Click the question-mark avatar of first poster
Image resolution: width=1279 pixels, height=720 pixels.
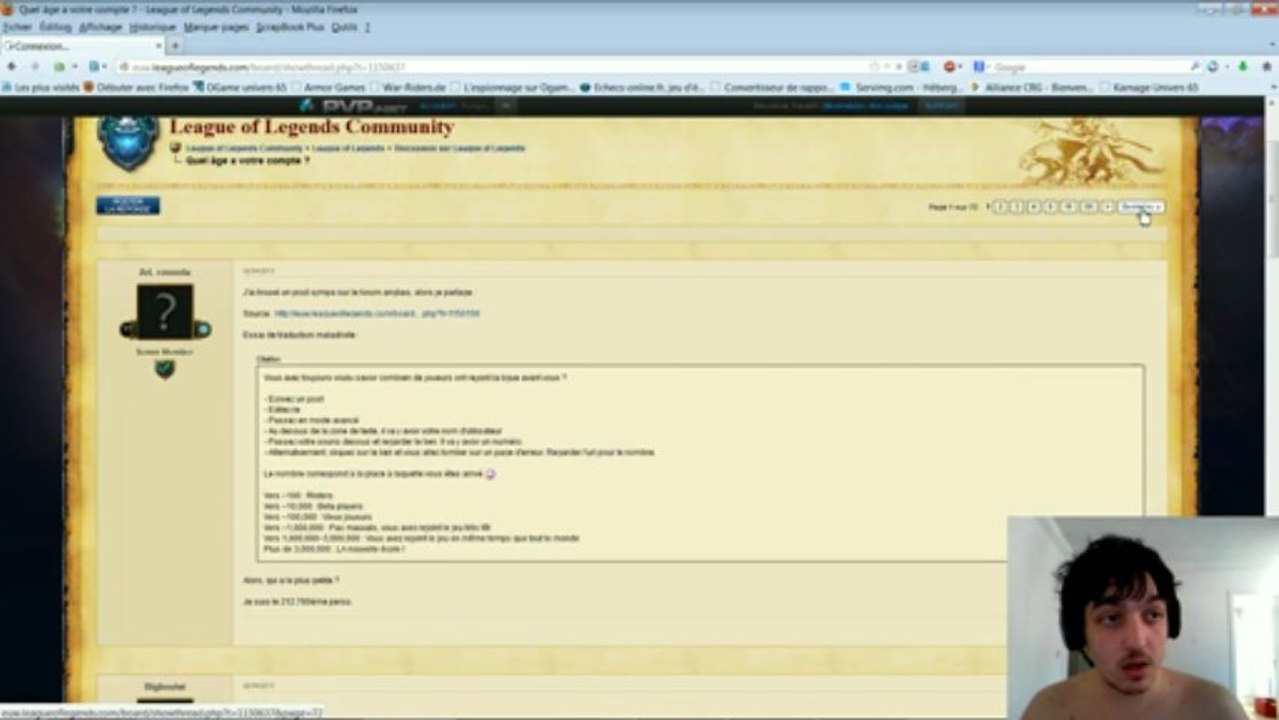point(165,313)
